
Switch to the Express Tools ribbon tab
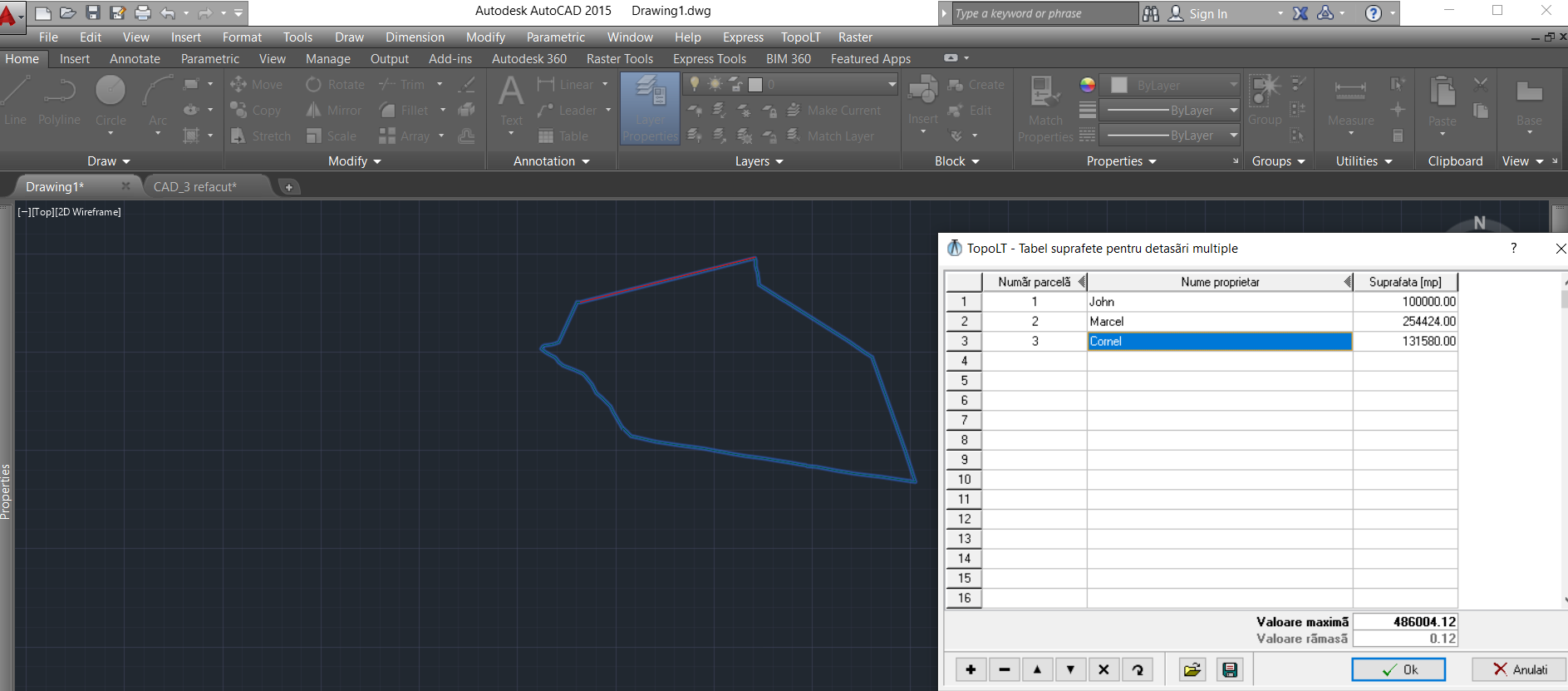(710, 59)
